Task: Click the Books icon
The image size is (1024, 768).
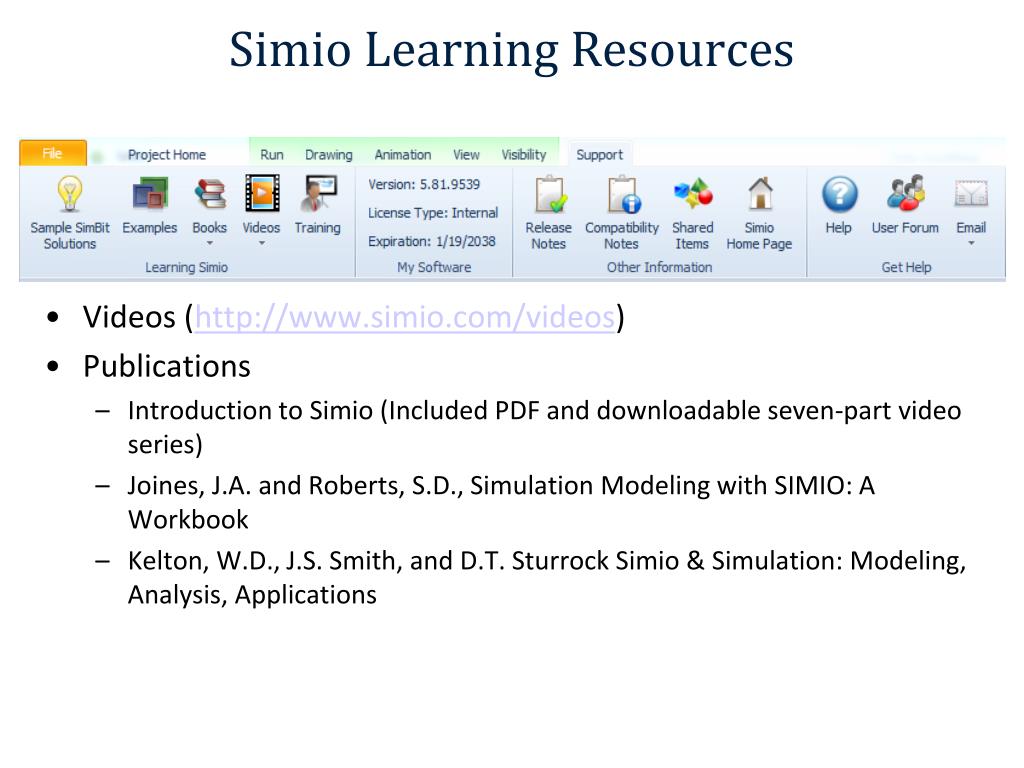Action: [210, 195]
